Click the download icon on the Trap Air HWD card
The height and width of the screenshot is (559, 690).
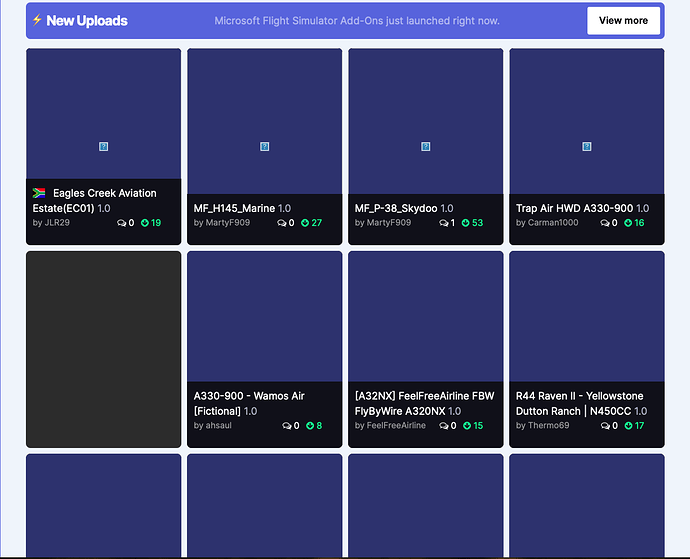click(628, 223)
